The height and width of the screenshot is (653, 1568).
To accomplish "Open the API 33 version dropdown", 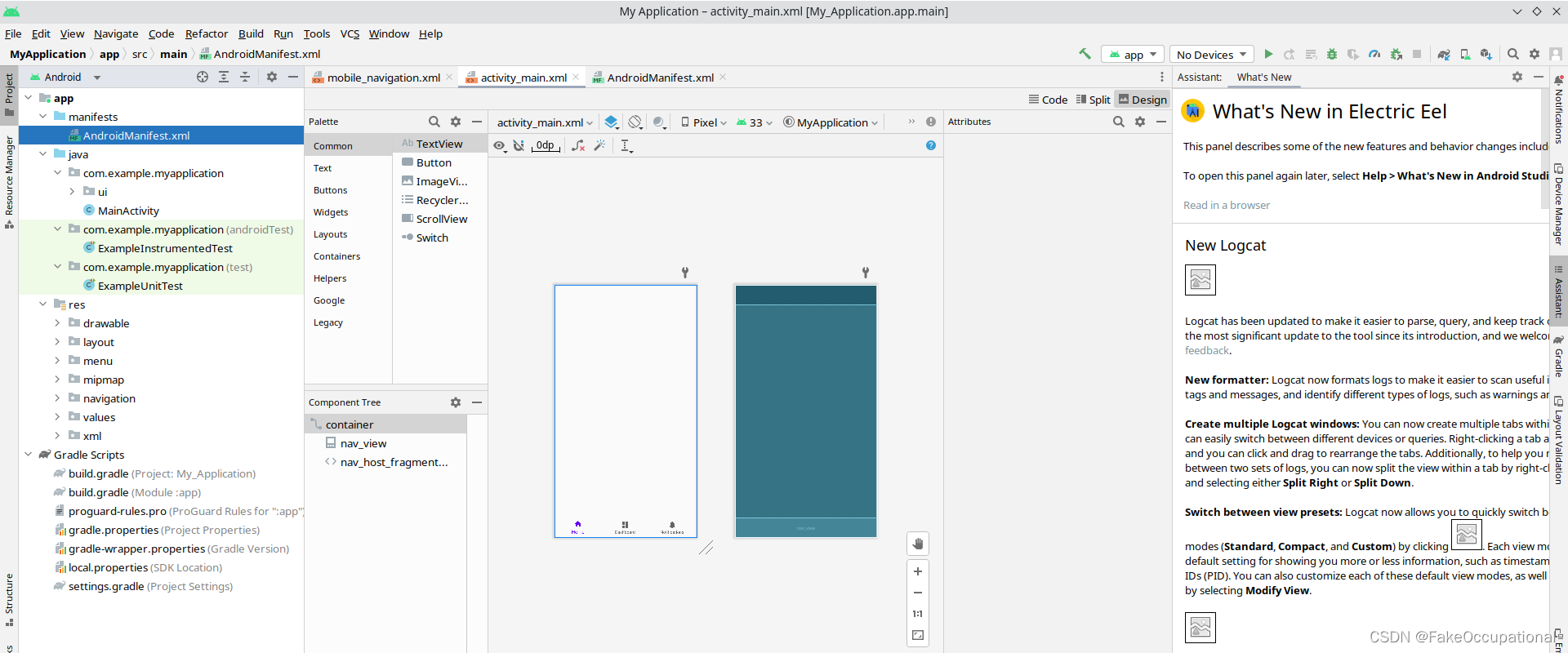I will click(x=754, y=122).
